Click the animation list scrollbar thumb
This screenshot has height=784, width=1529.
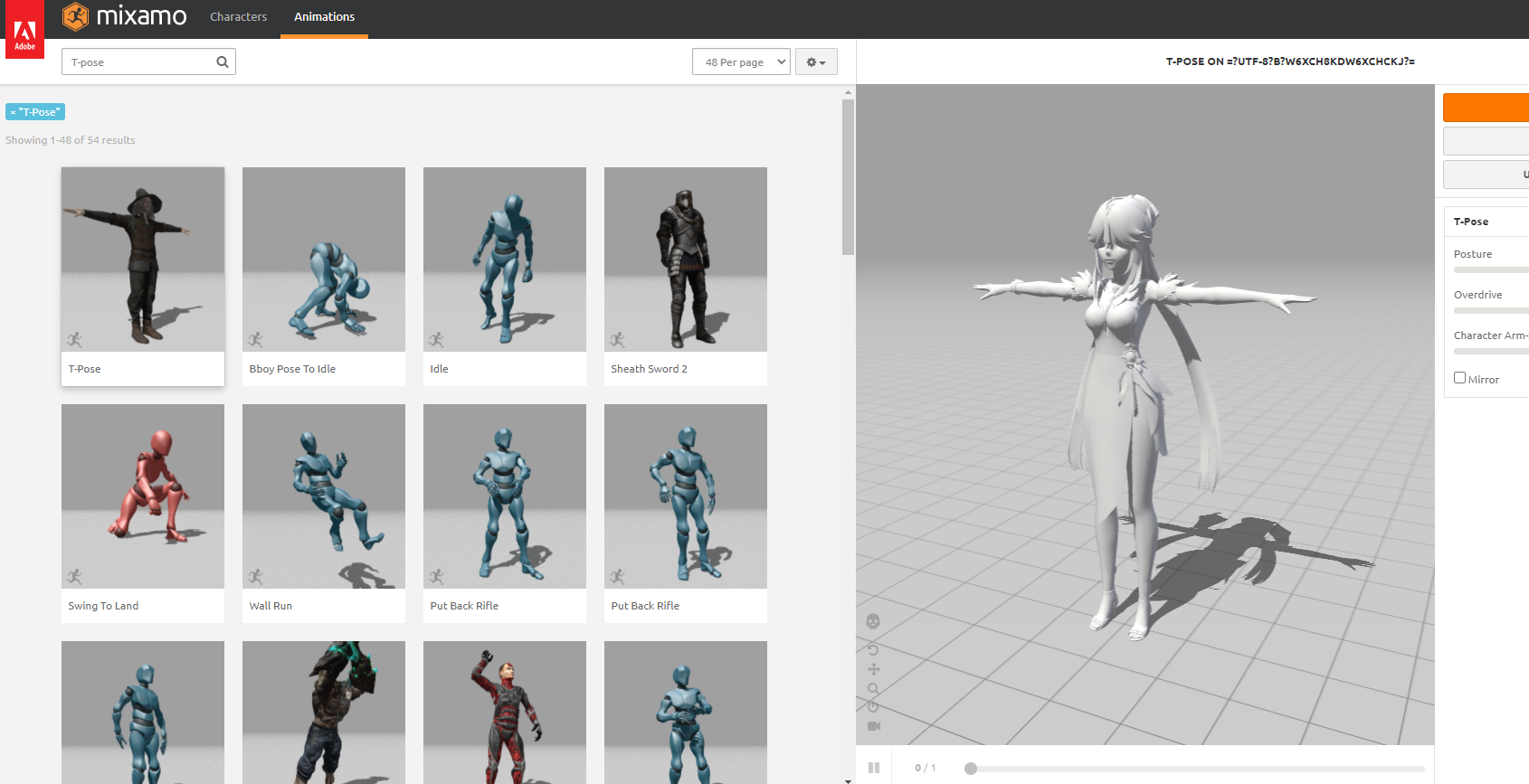tap(848, 177)
